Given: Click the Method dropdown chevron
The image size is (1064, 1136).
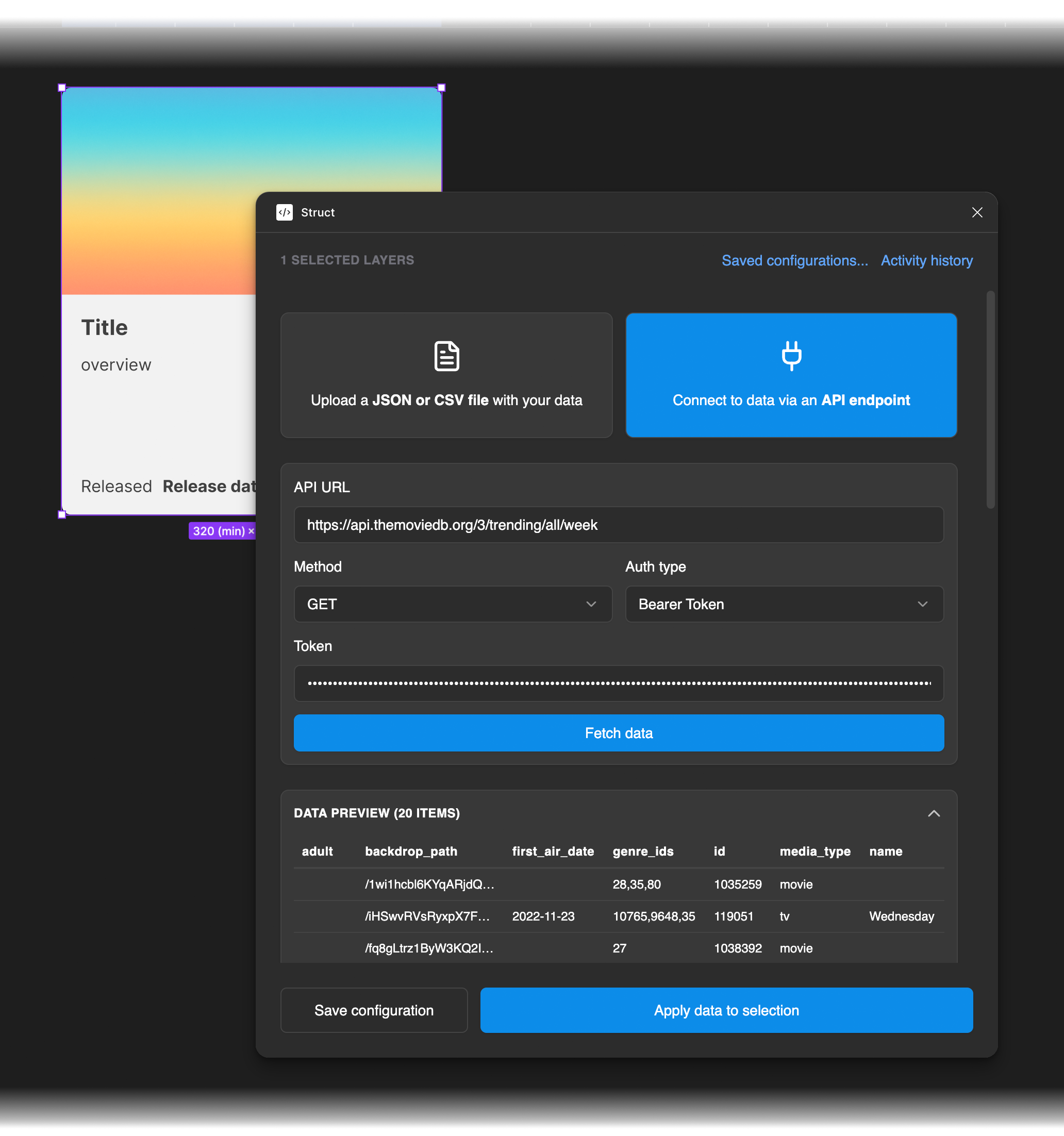Looking at the screenshot, I should click(x=591, y=604).
